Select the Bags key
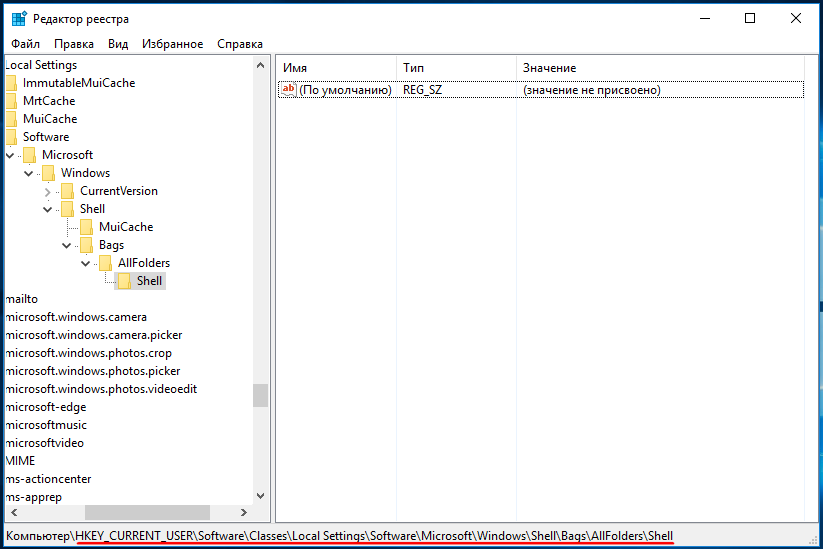The height and width of the screenshot is (549, 823). (x=111, y=245)
